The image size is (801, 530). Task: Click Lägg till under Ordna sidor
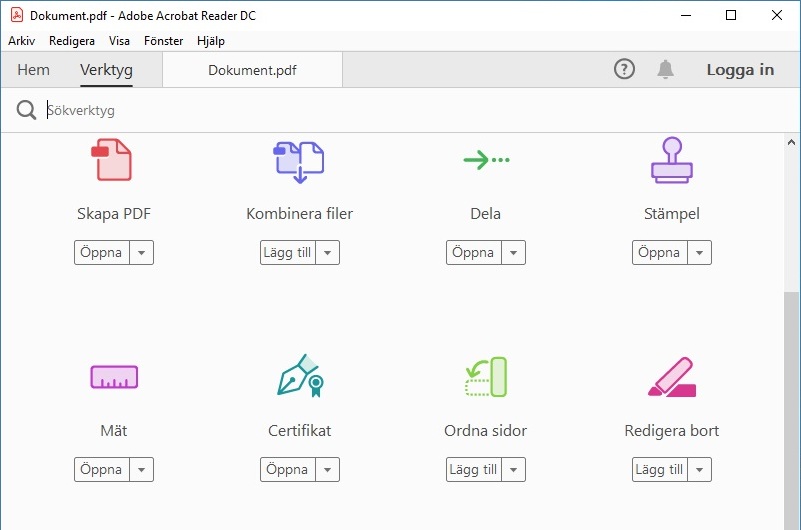coord(474,470)
